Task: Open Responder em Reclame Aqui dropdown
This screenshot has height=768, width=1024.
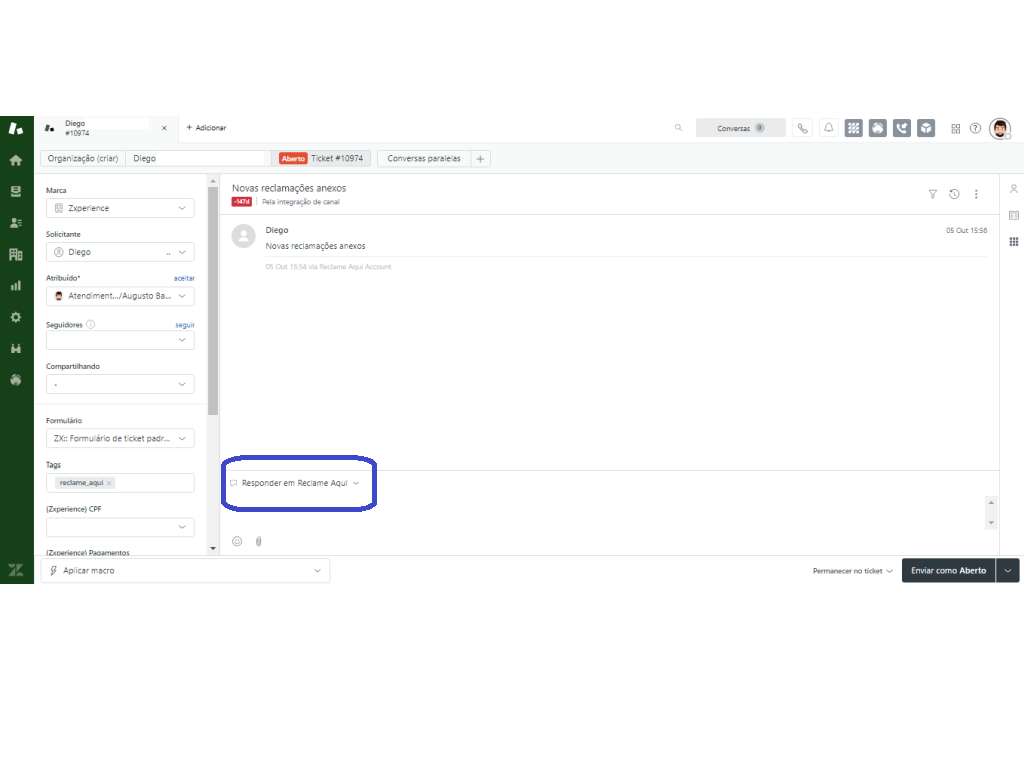Action: coord(298,483)
